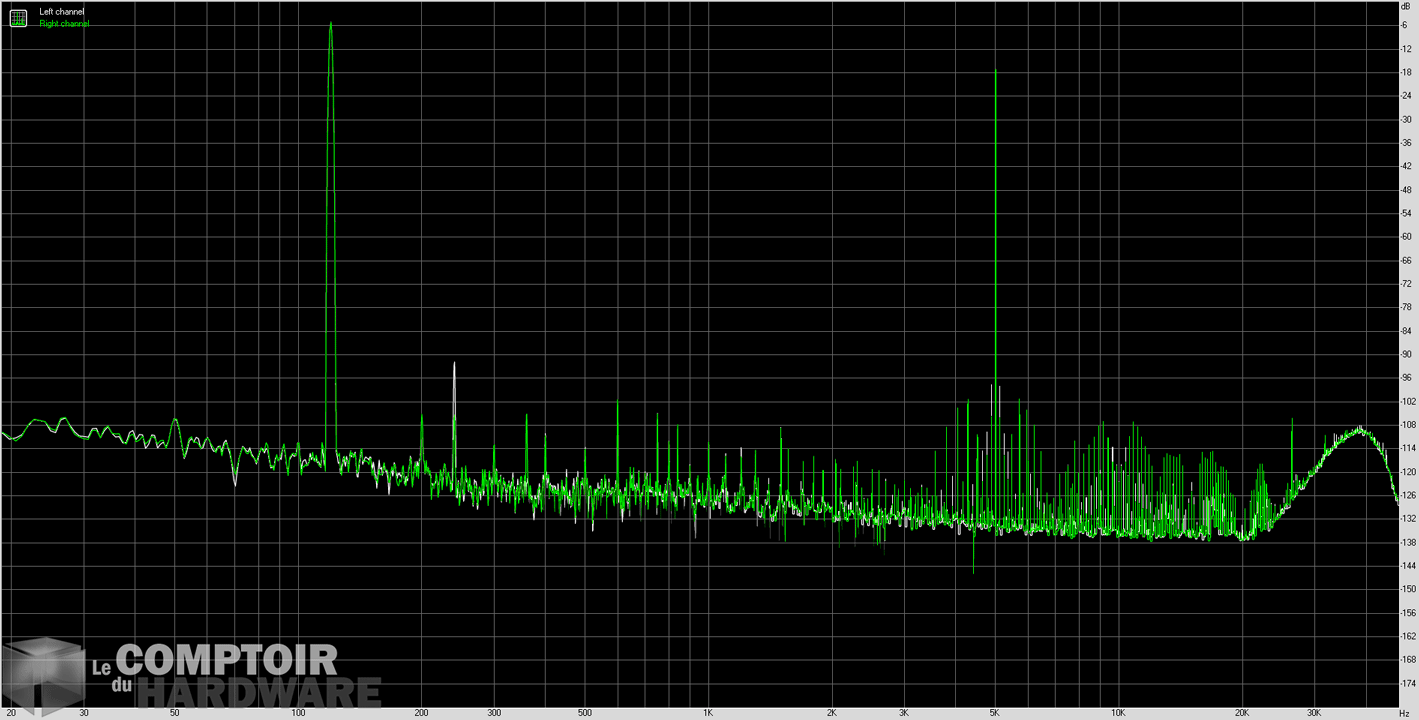Click the "Hz" unit label on the frequency axis
1419x720 pixels.
tap(1406, 713)
